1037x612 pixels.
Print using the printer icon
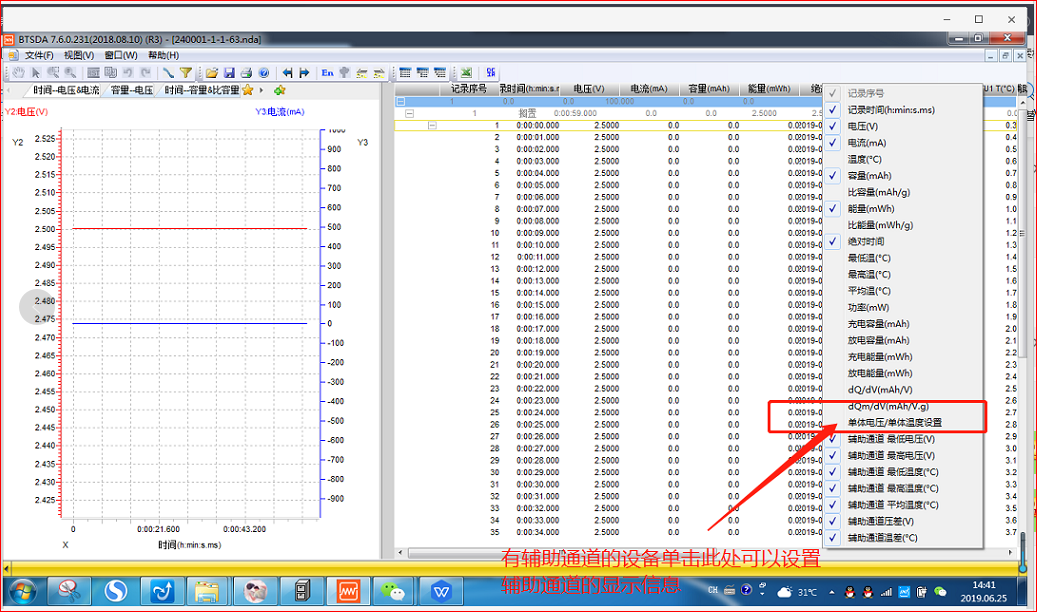[x=246, y=73]
